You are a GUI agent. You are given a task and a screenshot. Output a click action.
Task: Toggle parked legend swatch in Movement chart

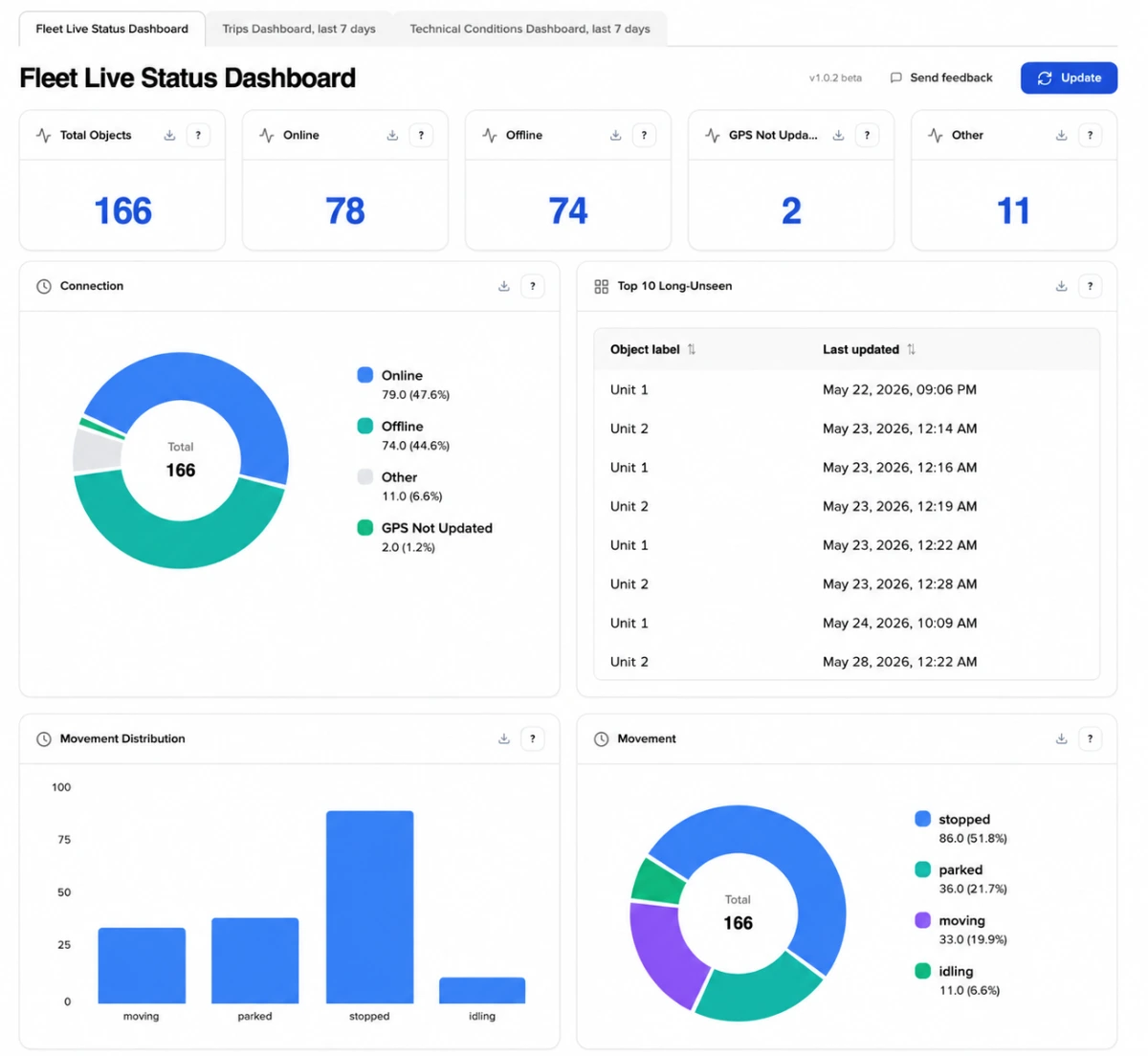(922, 869)
